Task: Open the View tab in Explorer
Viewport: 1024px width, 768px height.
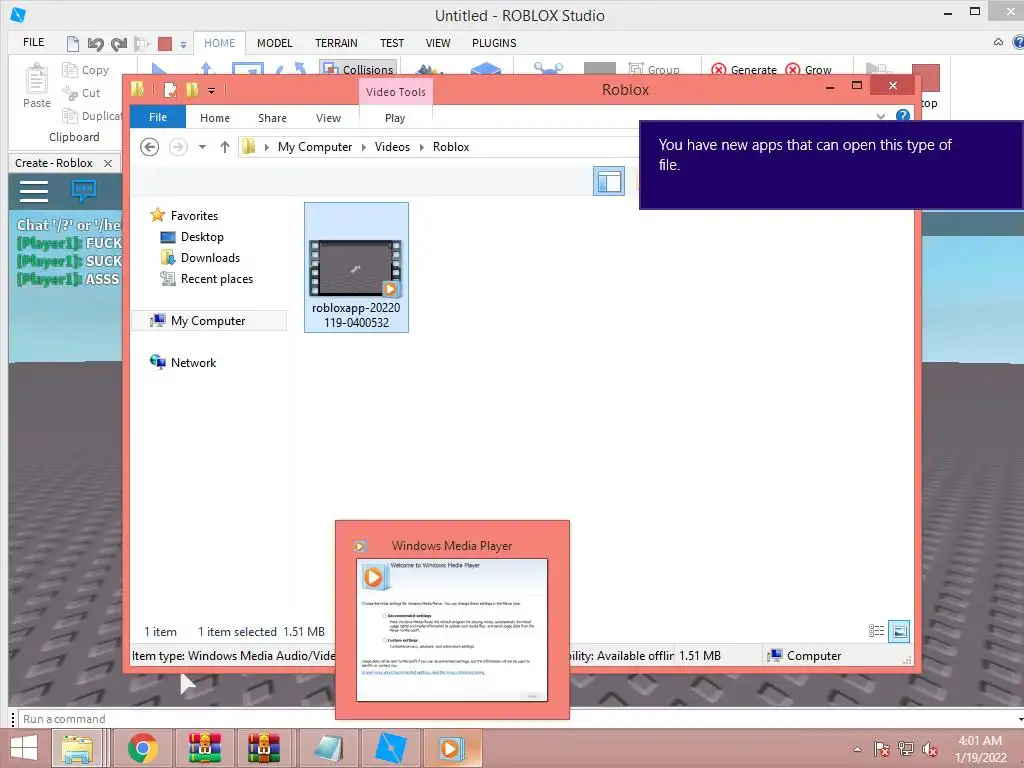Action: point(328,118)
